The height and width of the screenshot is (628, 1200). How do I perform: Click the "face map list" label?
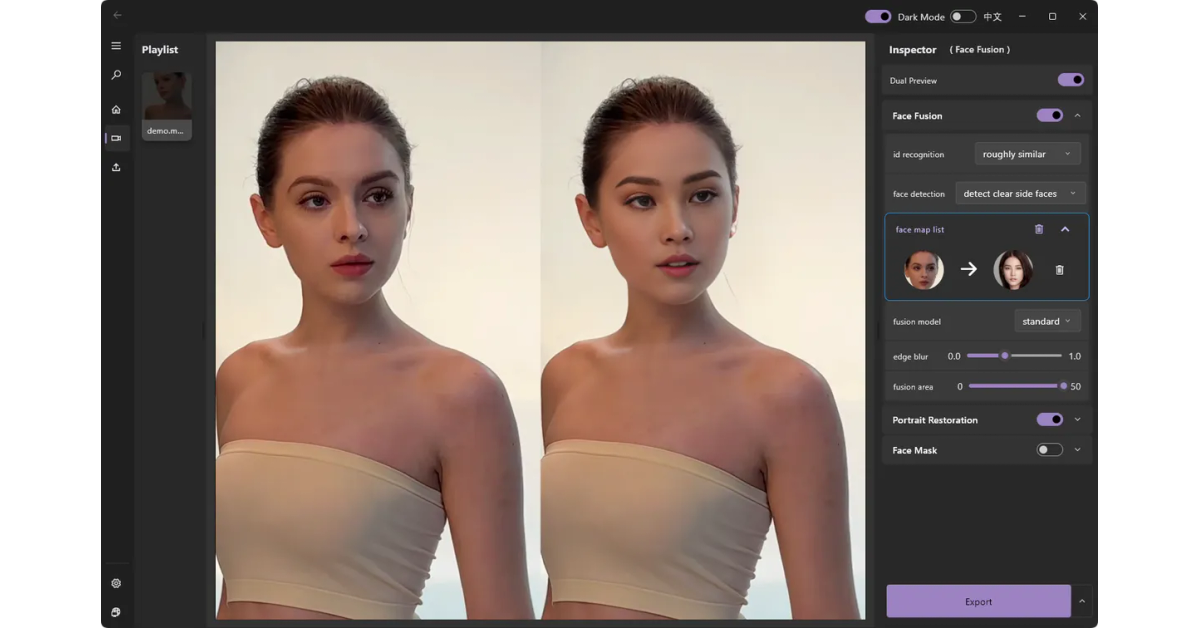point(920,229)
